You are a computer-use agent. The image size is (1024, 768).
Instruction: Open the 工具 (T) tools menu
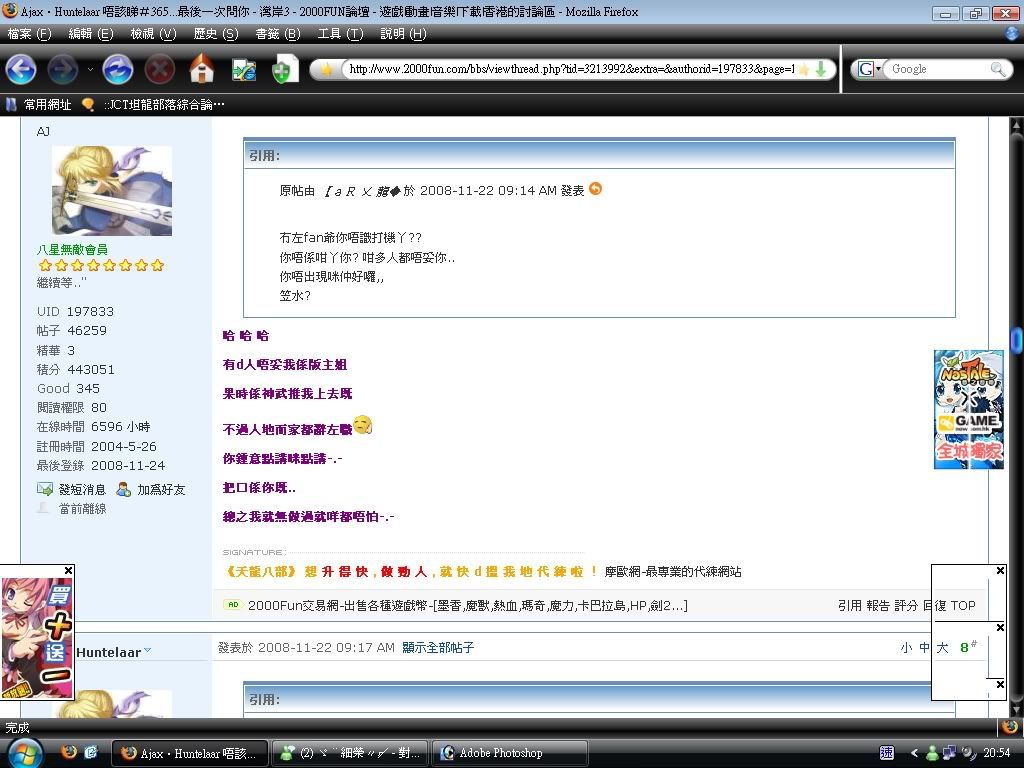[340, 33]
